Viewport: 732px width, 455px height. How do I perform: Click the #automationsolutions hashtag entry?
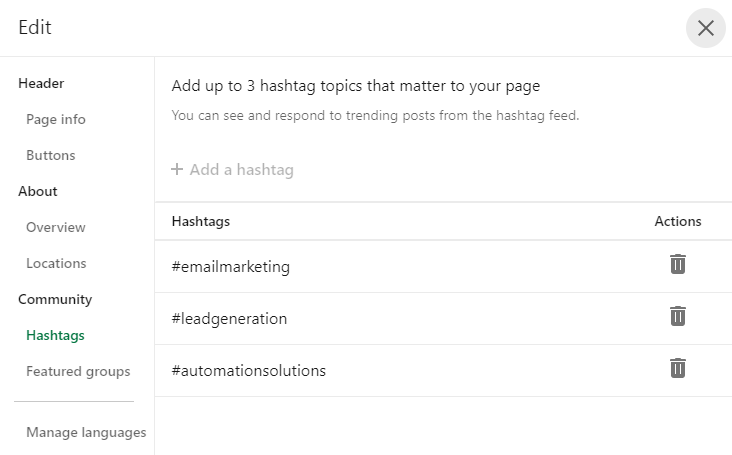coord(248,371)
